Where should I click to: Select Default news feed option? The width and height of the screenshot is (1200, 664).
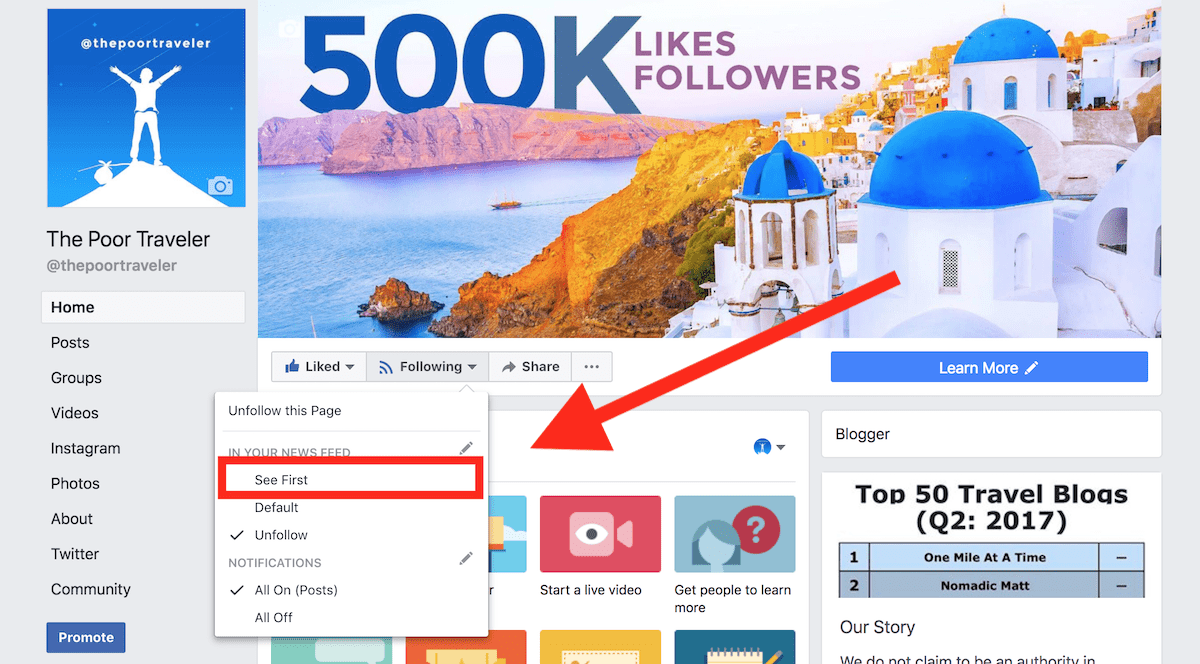click(x=277, y=508)
